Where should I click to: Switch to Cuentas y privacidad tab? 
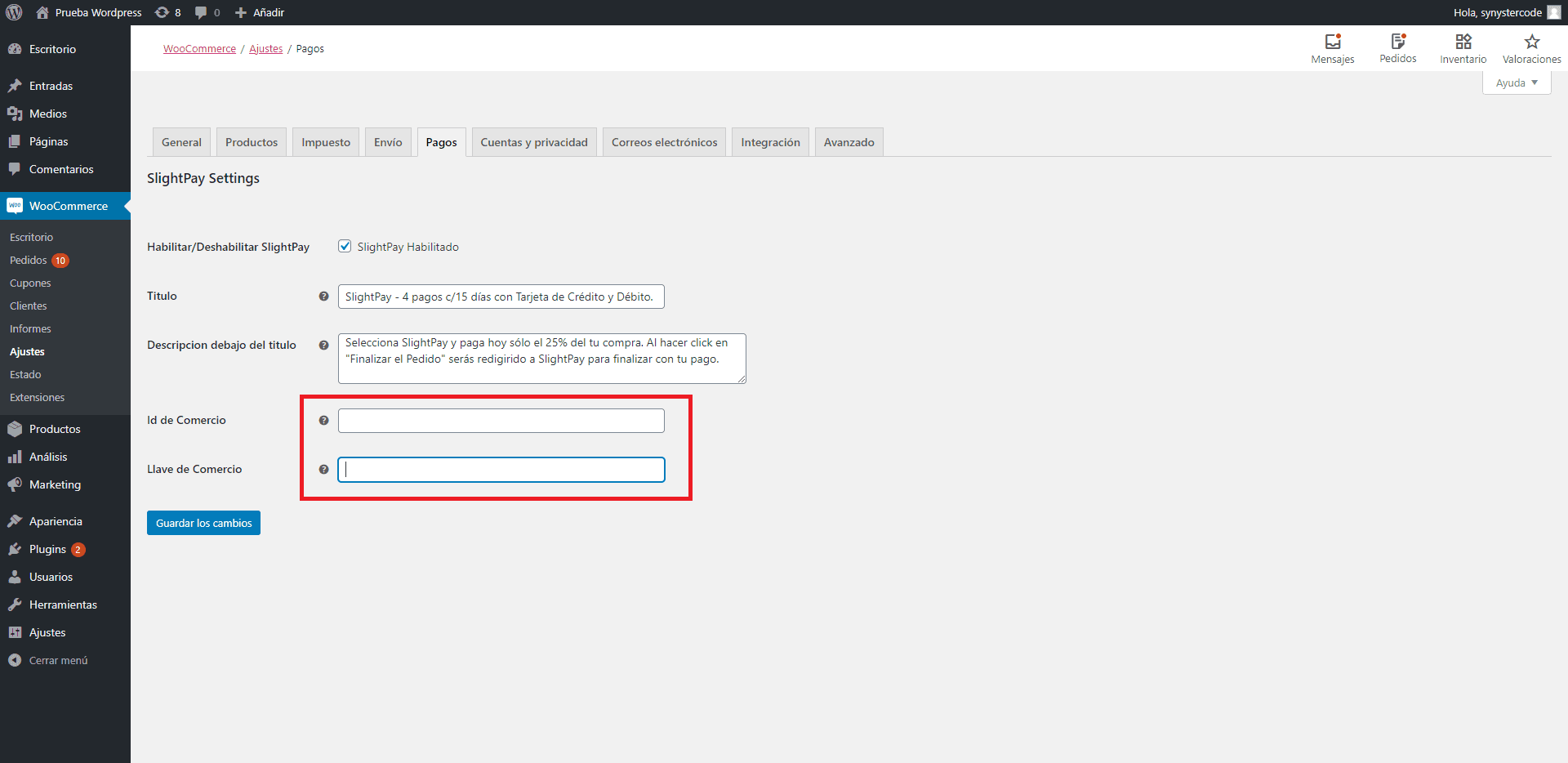tap(534, 142)
